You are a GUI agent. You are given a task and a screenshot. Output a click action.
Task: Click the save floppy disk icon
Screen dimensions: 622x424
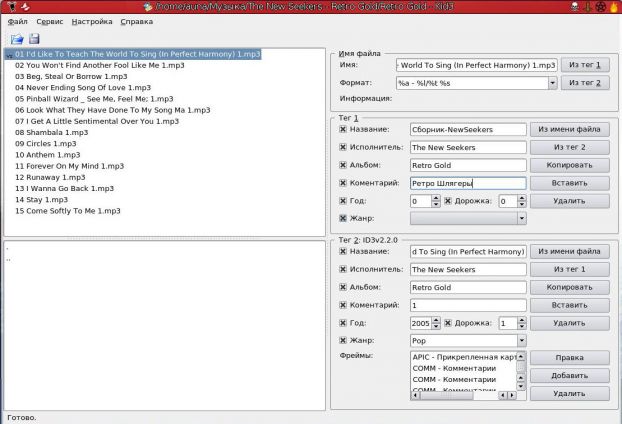point(34,38)
